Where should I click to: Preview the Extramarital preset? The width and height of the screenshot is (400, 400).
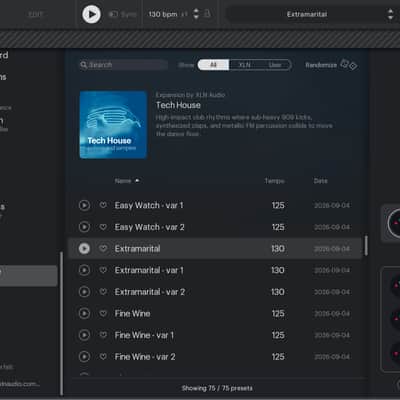(x=84, y=249)
